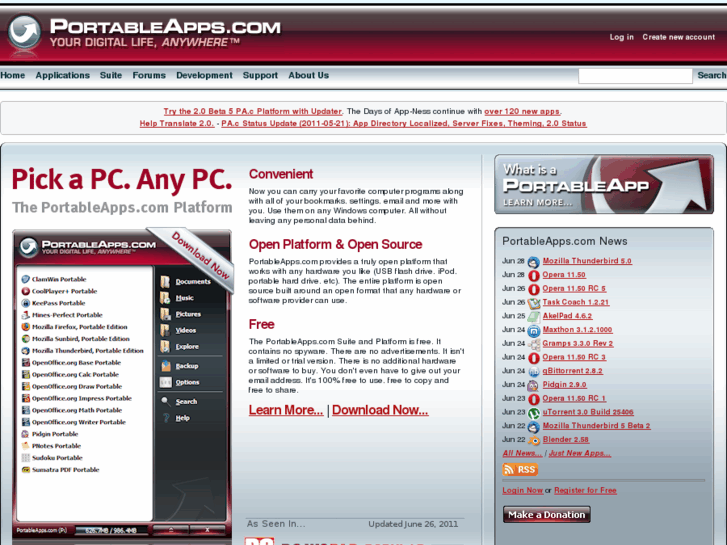727x545 pixels.
Task: Click the Task Coach 1.2.21 icon
Action: [x=534, y=303]
